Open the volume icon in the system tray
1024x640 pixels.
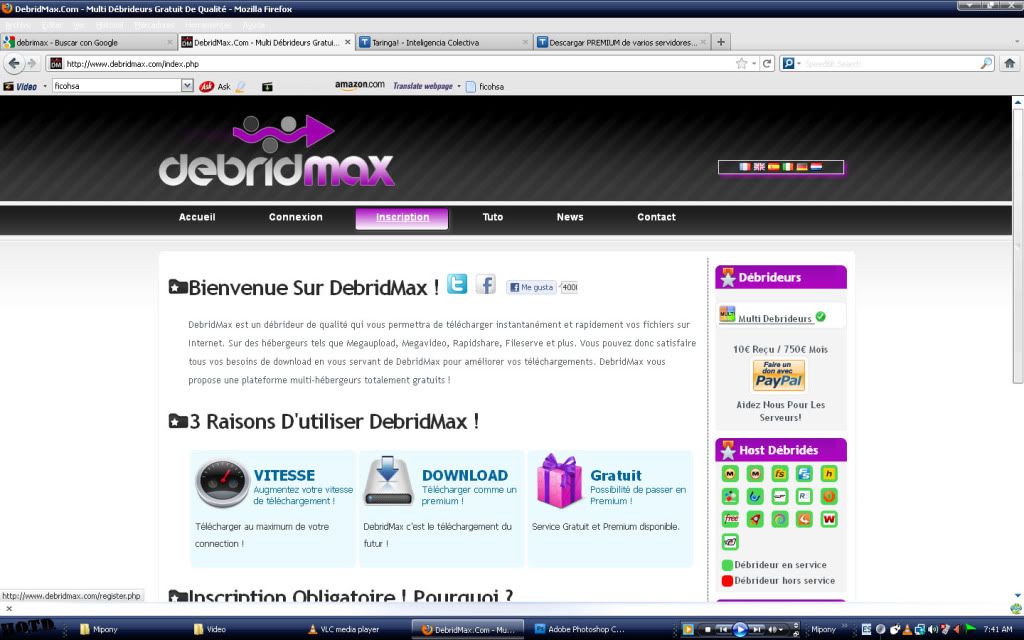click(933, 630)
